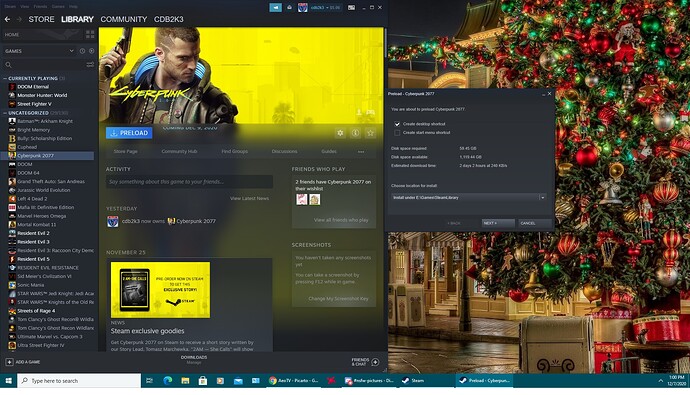This screenshot has width=690, height=395.
Task: Select DOOM Eternal in the library list
Action: [33, 87]
